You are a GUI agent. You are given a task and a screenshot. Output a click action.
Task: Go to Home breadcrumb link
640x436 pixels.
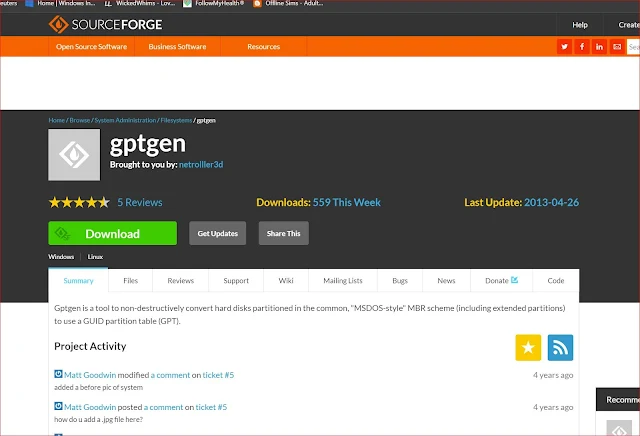click(56, 120)
